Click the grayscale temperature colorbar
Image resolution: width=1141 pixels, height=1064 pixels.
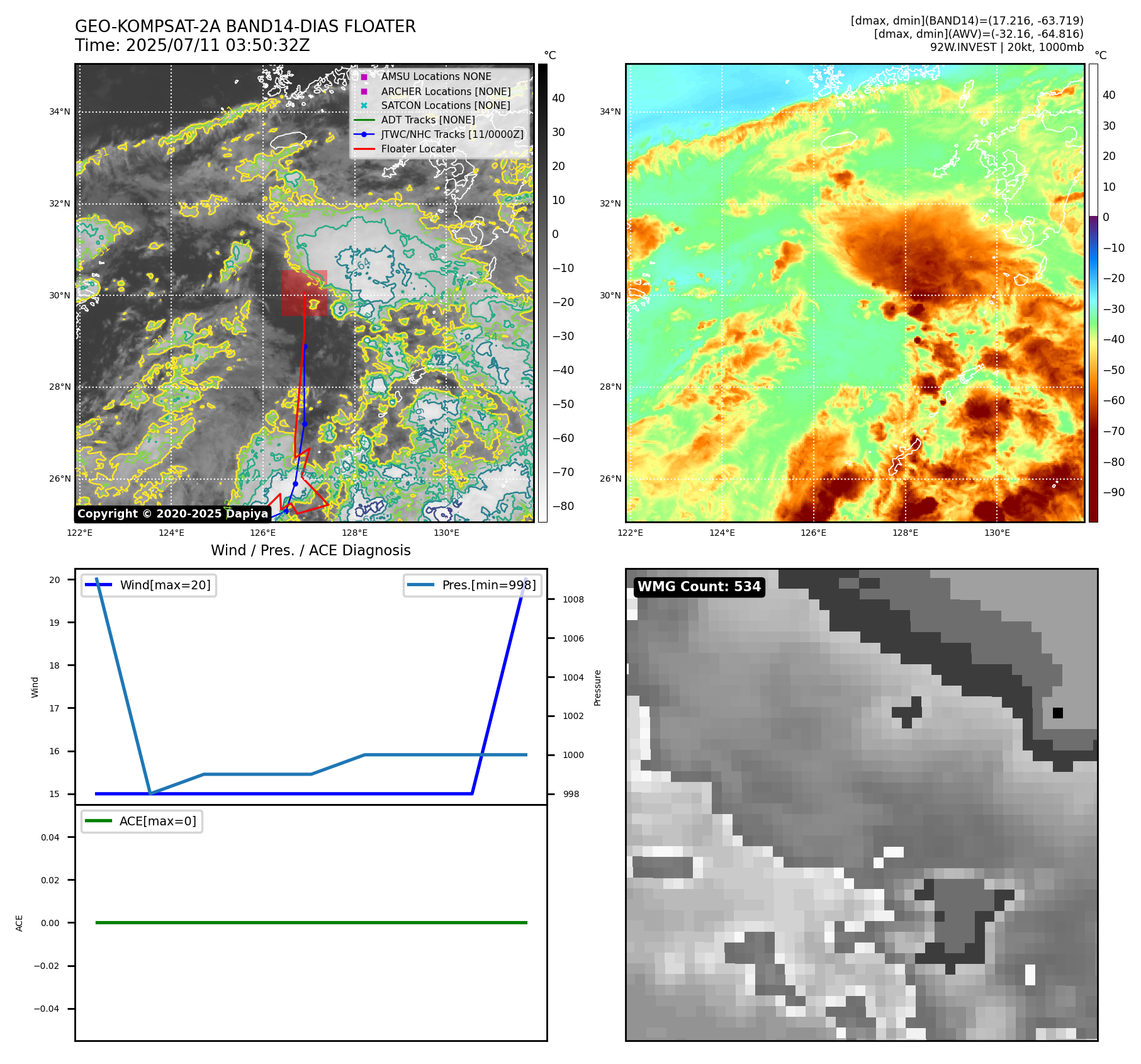[542, 293]
